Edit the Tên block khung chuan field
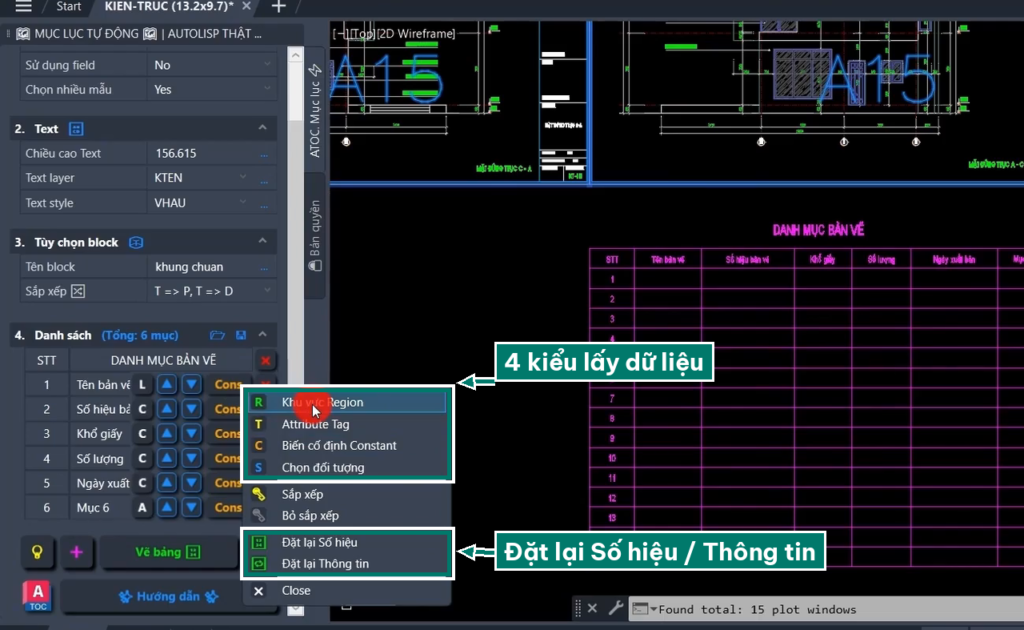1024x630 pixels. [202, 267]
